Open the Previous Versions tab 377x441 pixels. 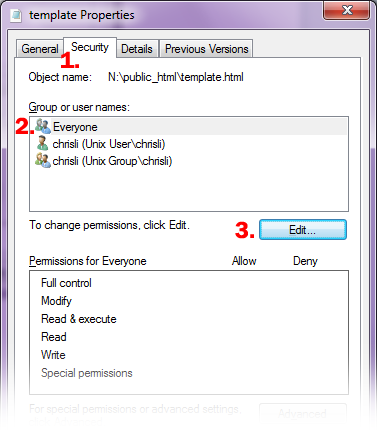pos(206,49)
